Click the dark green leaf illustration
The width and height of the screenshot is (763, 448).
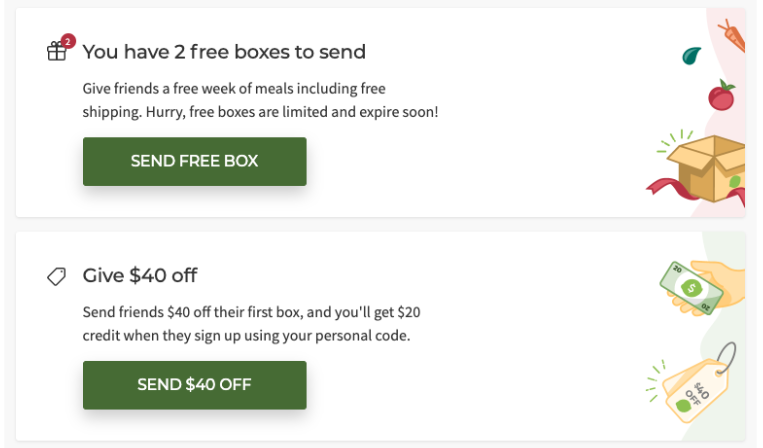(690, 56)
